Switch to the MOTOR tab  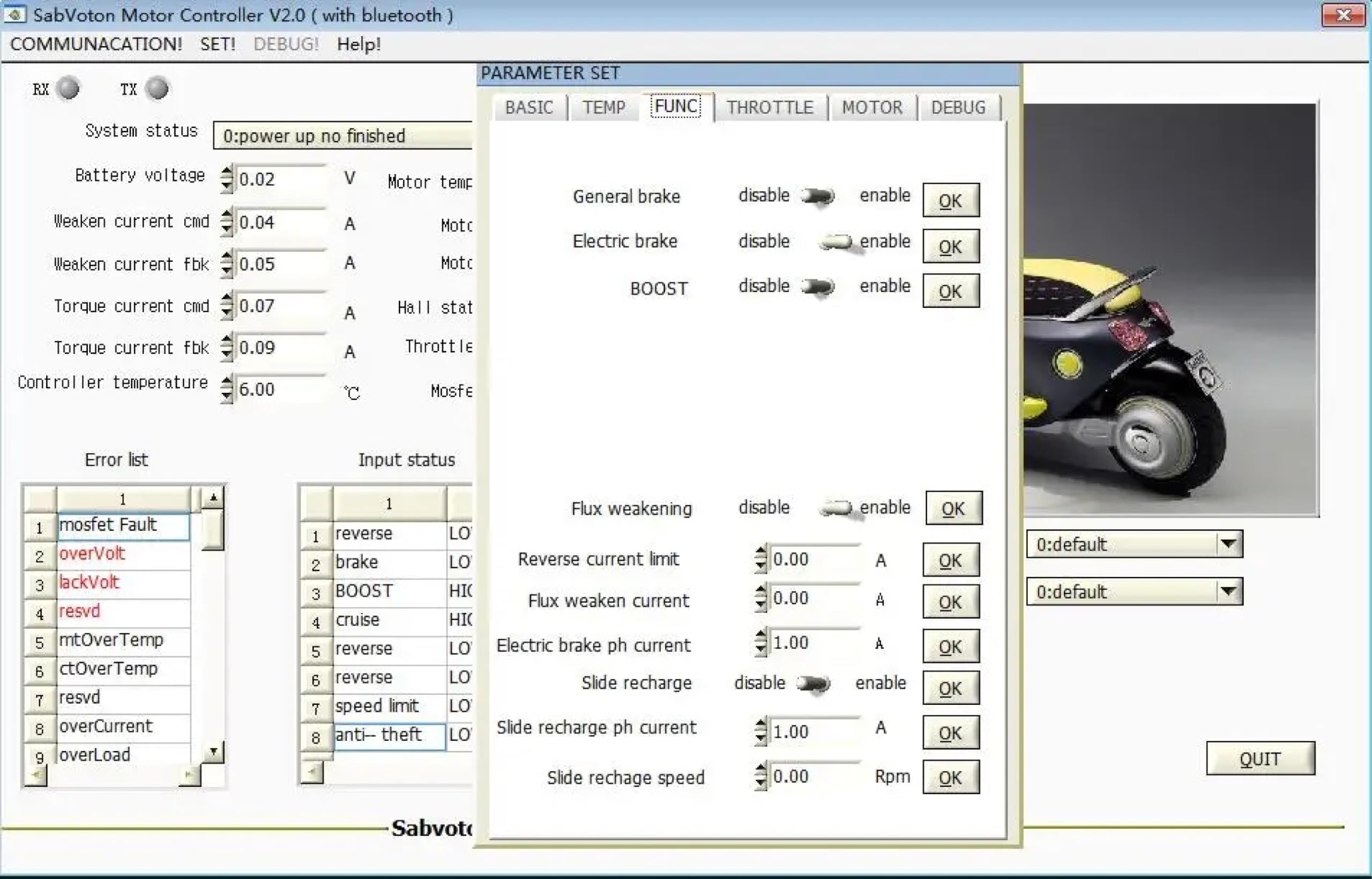(x=872, y=107)
